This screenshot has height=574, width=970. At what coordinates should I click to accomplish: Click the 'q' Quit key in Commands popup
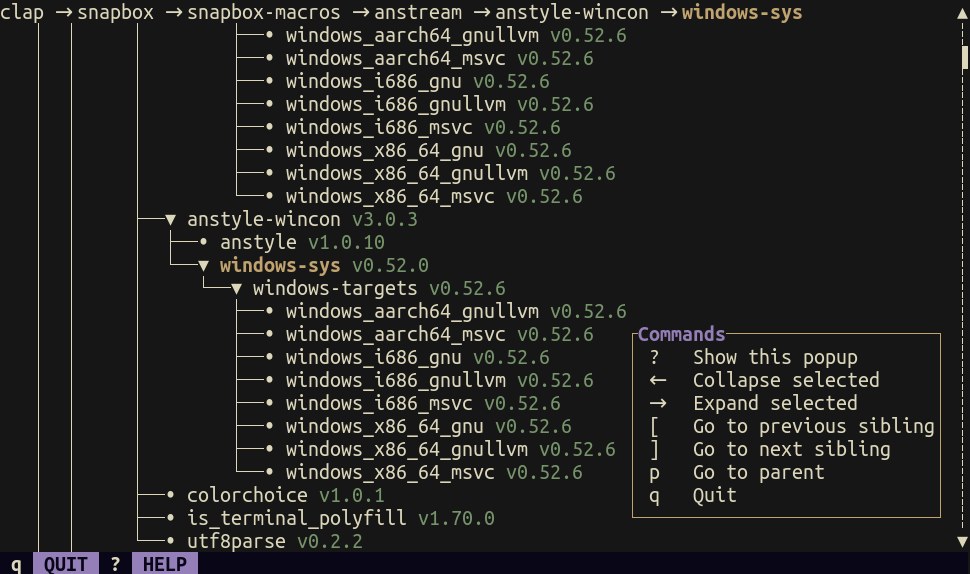[654, 495]
